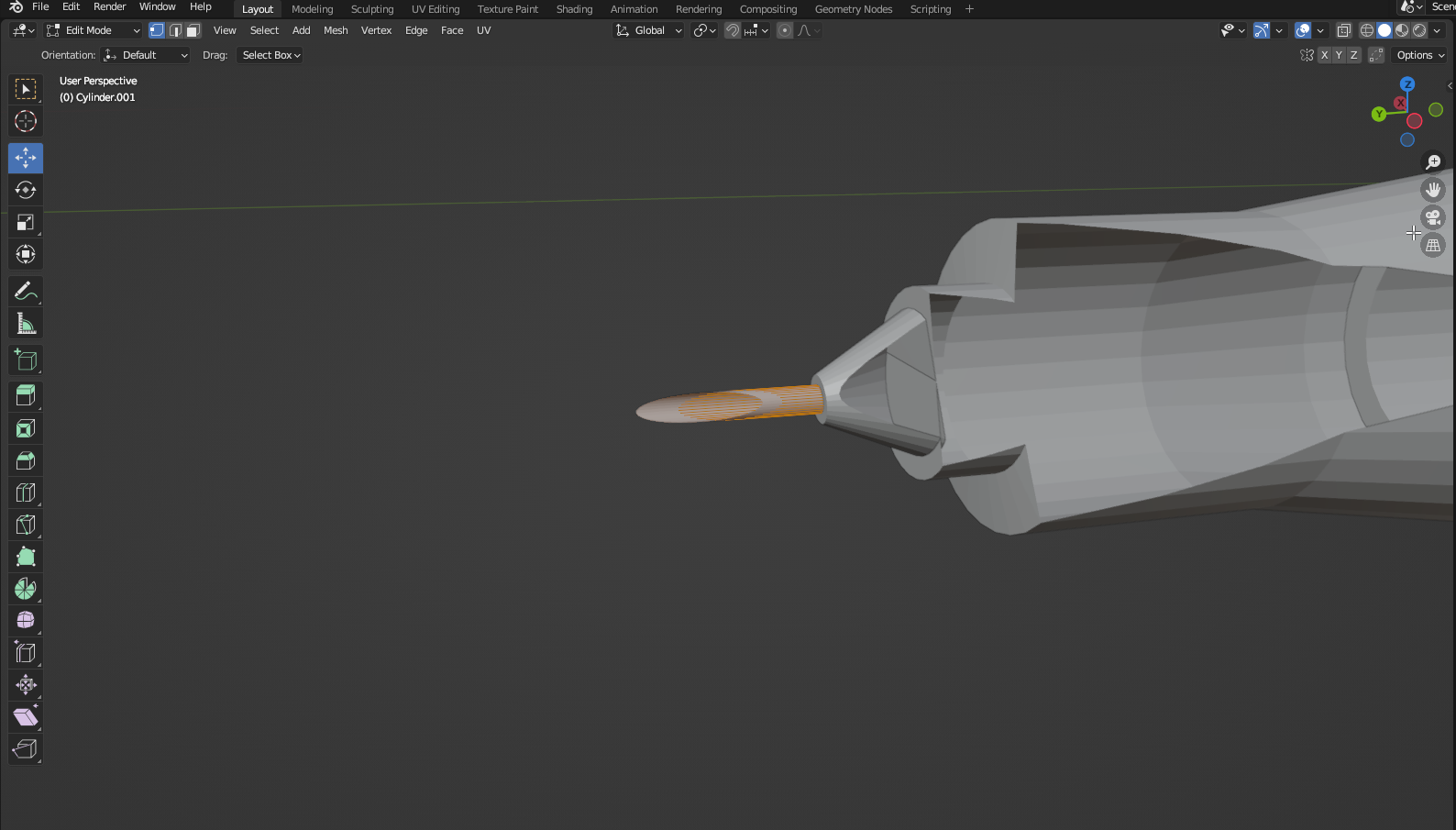Select the Inset Faces tool

[26, 428]
